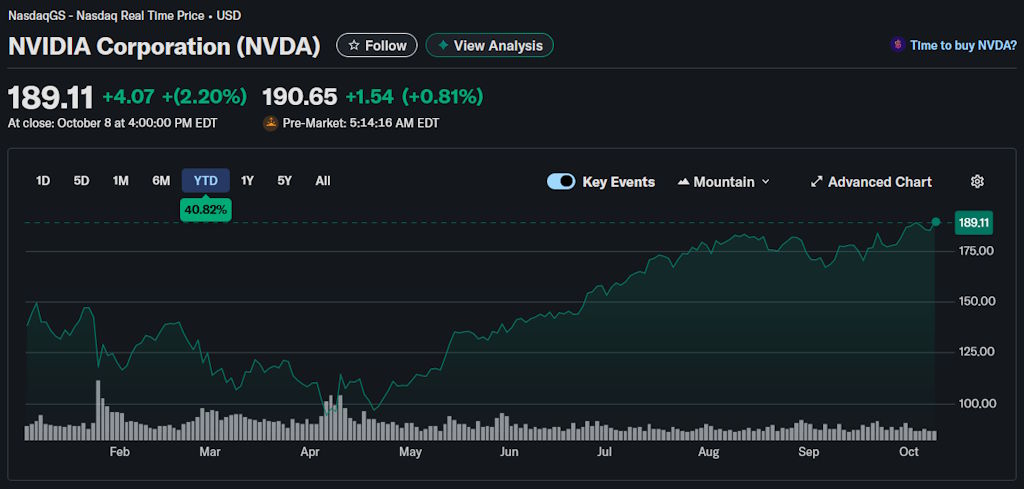The width and height of the screenshot is (1024, 489).
Task: Switch to the 5D range tab
Action: tap(81, 181)
